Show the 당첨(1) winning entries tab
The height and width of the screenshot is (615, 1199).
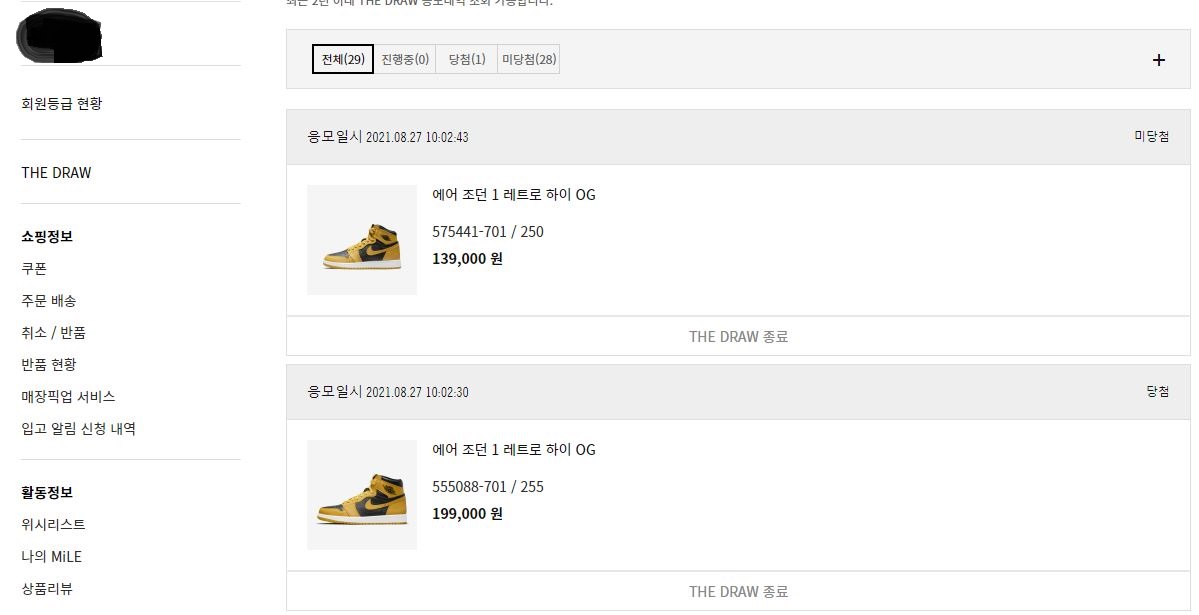coord(467,59)
